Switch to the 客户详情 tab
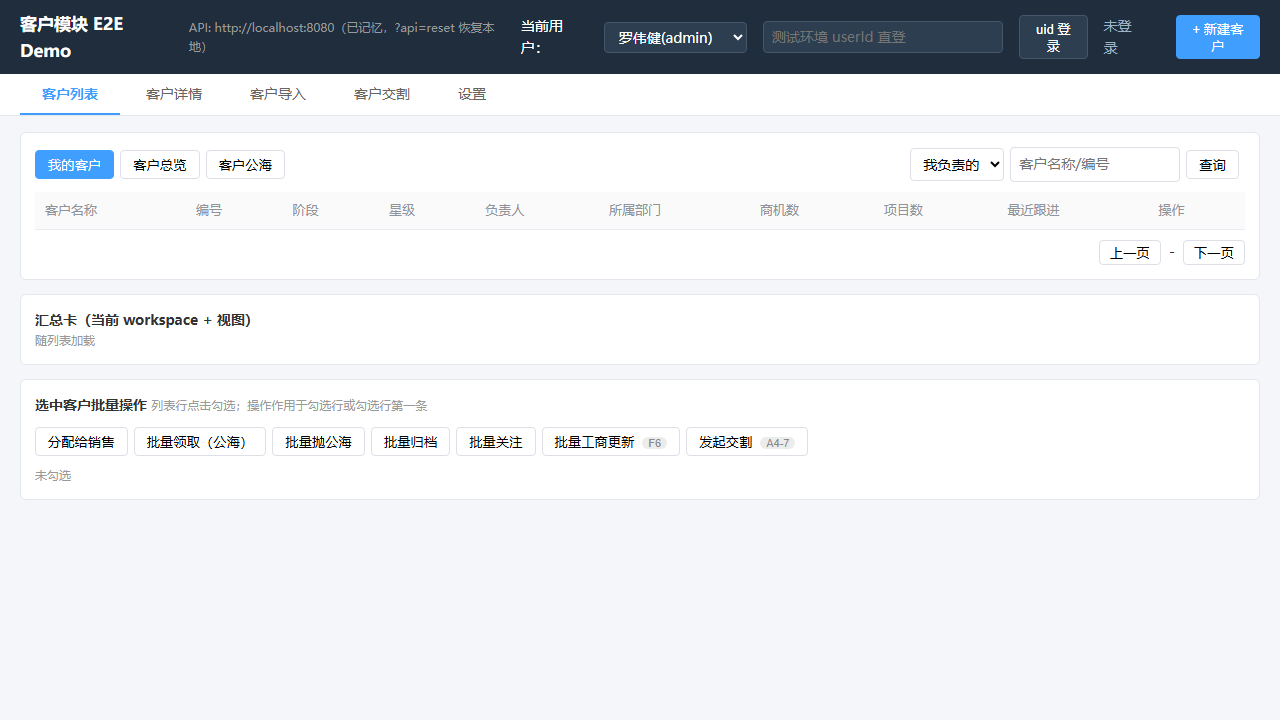This screenshot has height=720, width=1280. pos(174,94)
